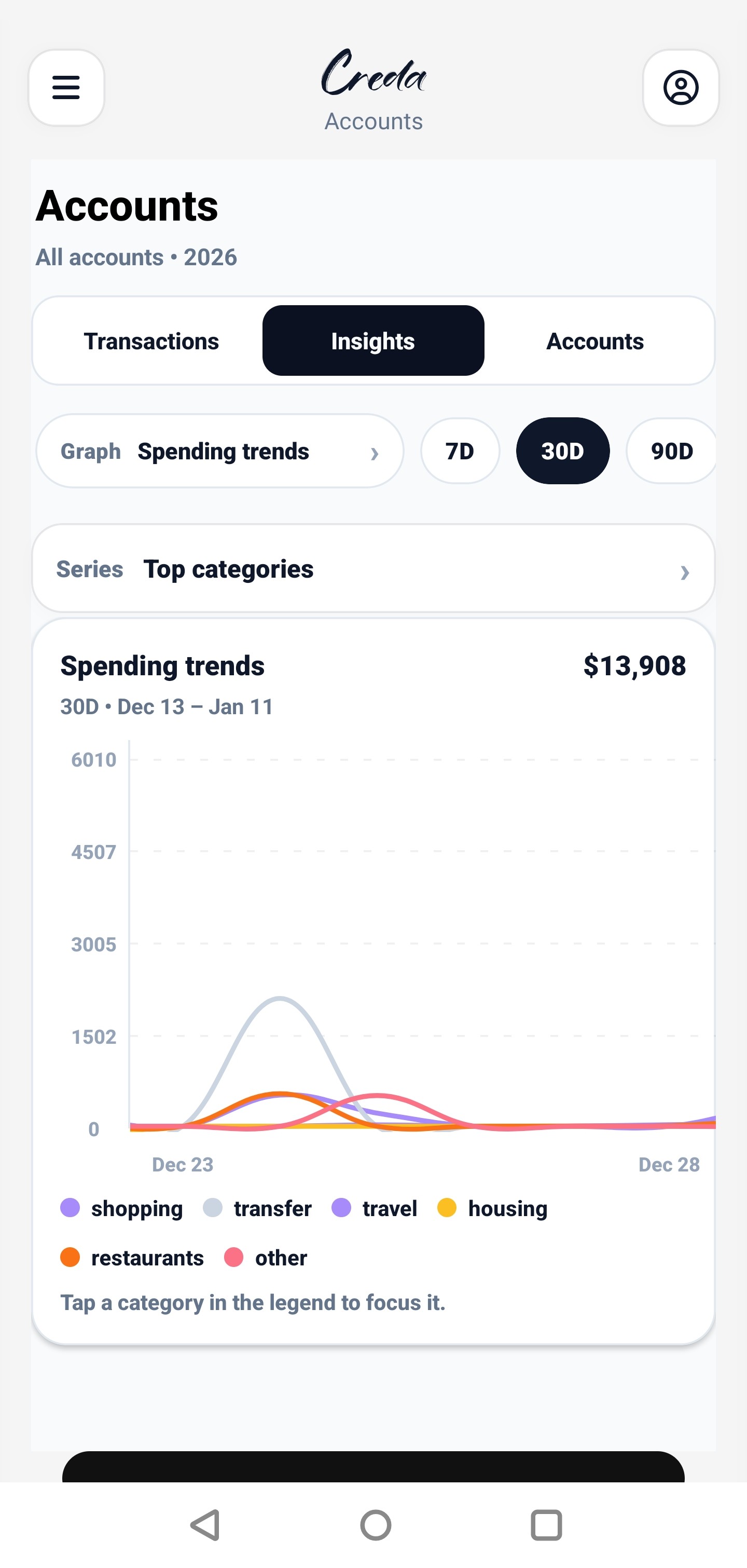Open the user profile icon
The height and width of the screenshot is (1568, 747).
click(x=681, y=88)
